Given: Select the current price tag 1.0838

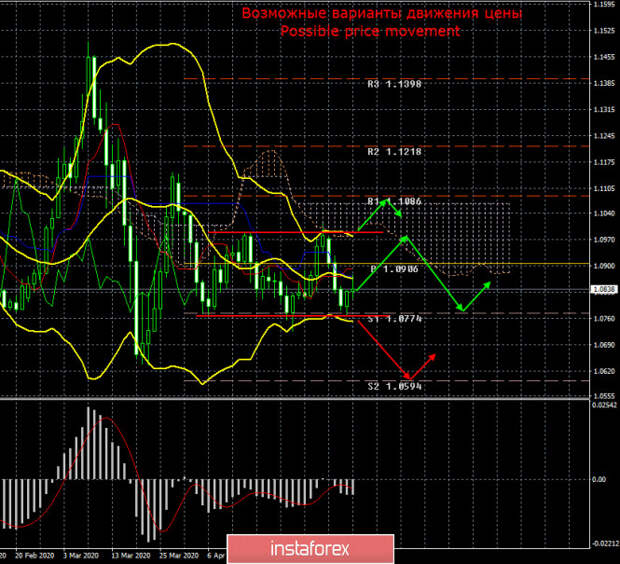Looking at the screenshot, I should click(604, 290).
